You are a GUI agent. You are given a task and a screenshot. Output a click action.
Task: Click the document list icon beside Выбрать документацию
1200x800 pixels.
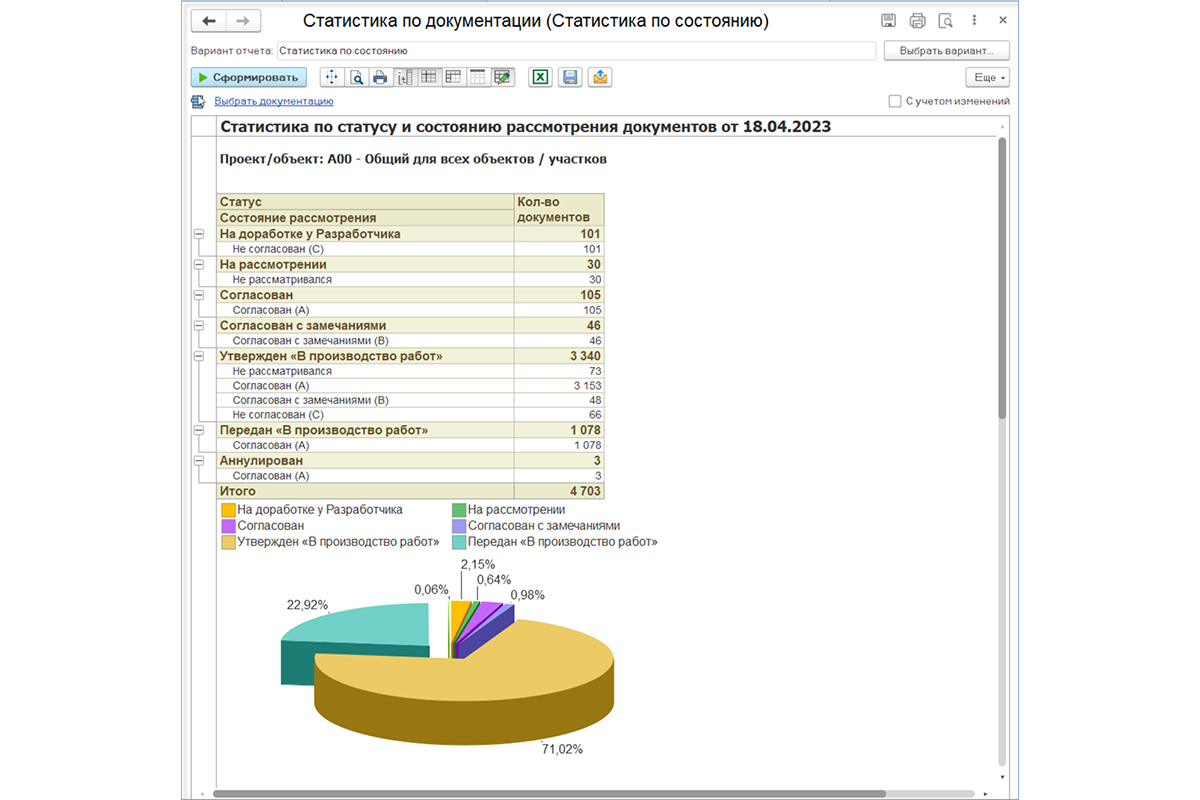(x=198, y=101)
